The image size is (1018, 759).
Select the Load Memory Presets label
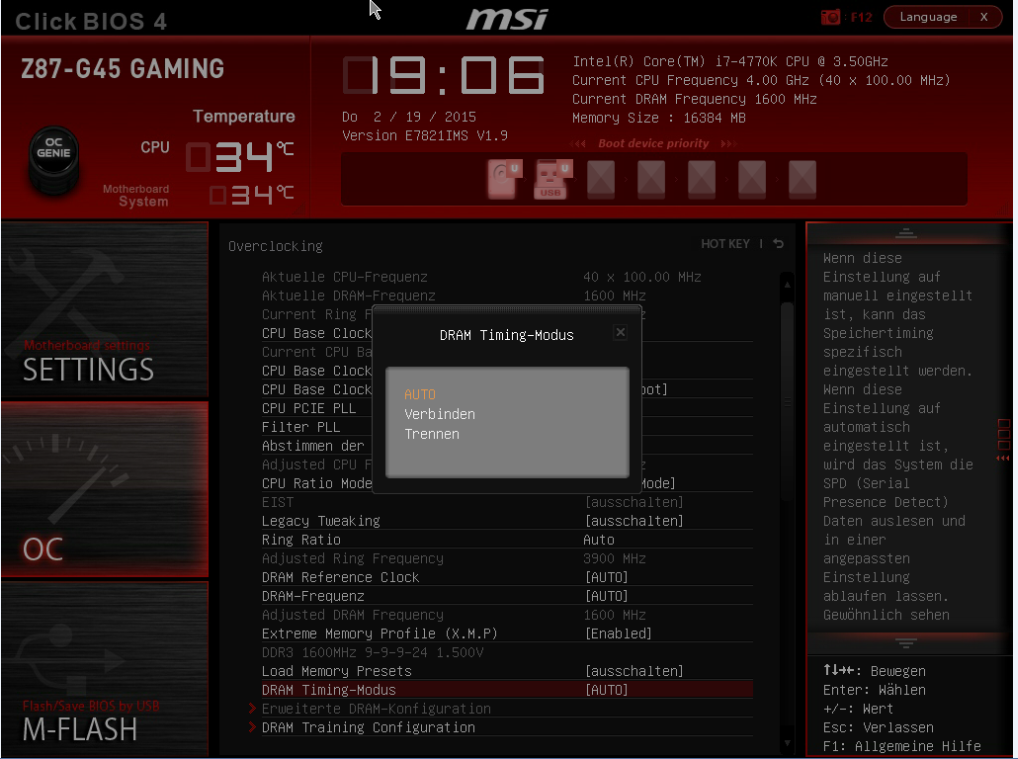tap(336, 671)
